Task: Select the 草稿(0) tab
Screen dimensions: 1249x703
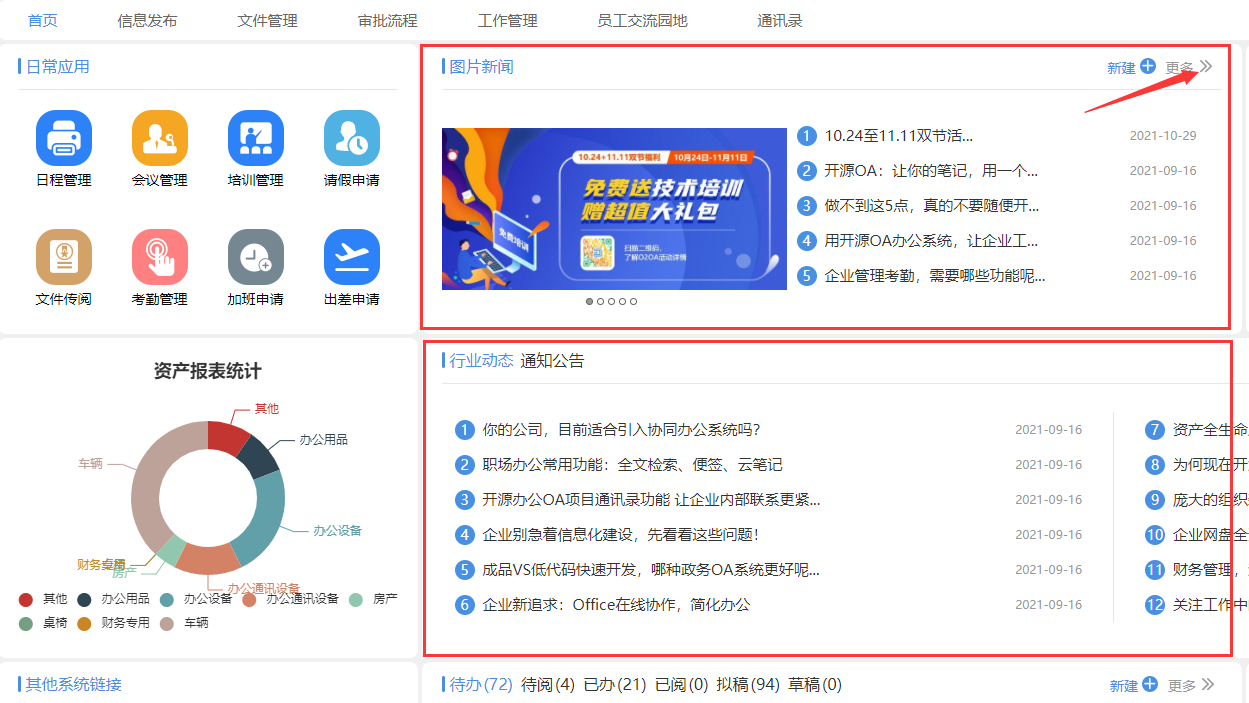Action: [x=815, y=684]
